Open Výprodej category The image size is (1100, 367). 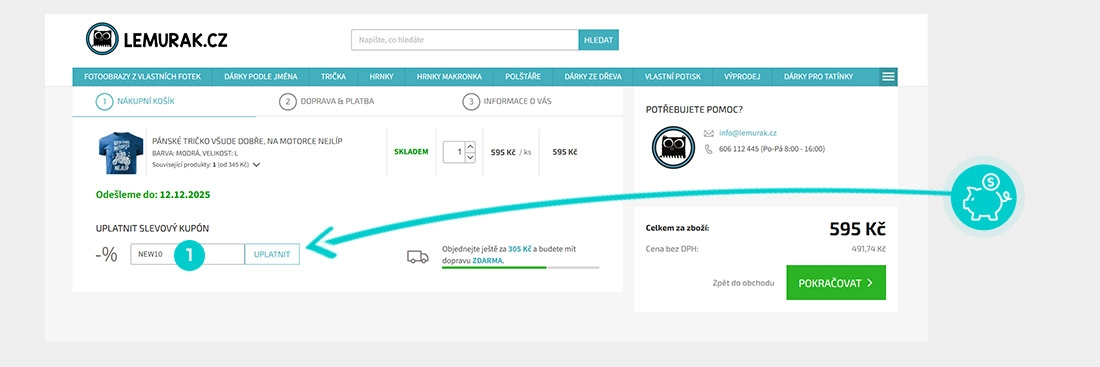tap(742, 76)
